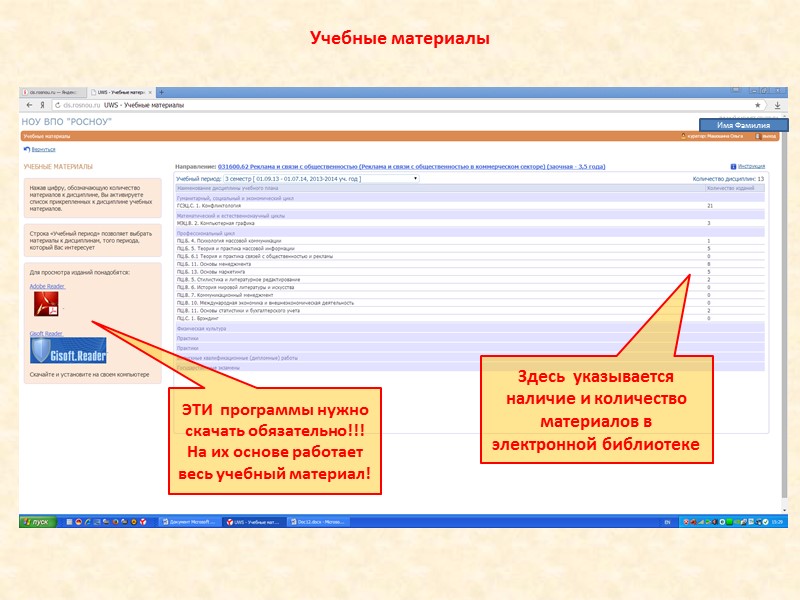Click the Adobe Reader PDF logo icon
Image resolution: width=800 pixels, height=600 pixels.
click(46, 304)
